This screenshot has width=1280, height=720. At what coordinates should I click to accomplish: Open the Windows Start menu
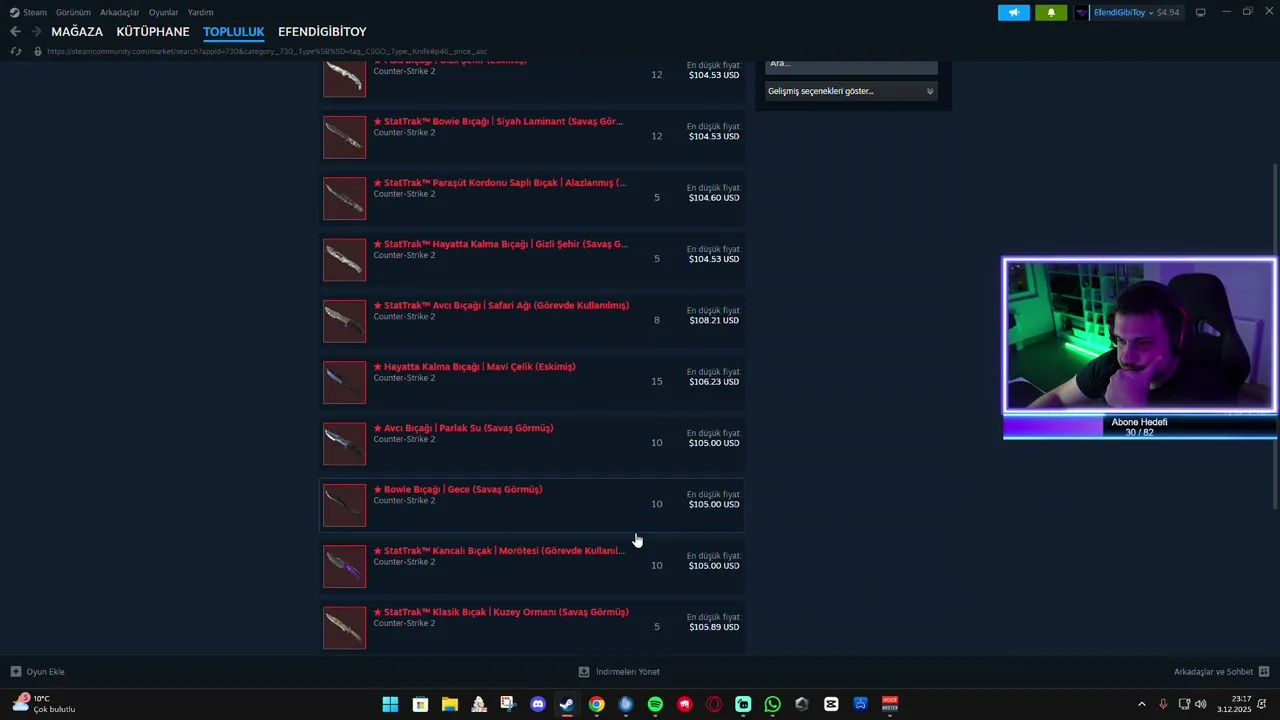390,704
